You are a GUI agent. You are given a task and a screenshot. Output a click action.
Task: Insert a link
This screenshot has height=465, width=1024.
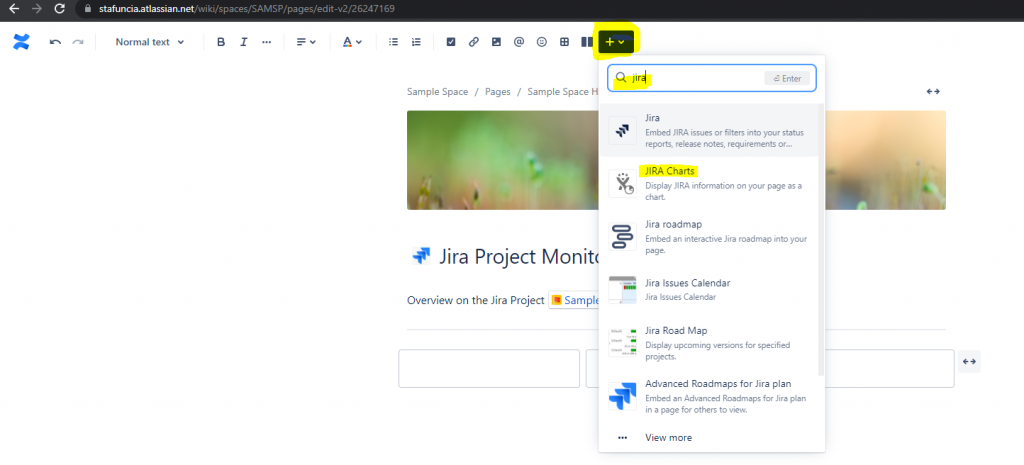(473, 42)
